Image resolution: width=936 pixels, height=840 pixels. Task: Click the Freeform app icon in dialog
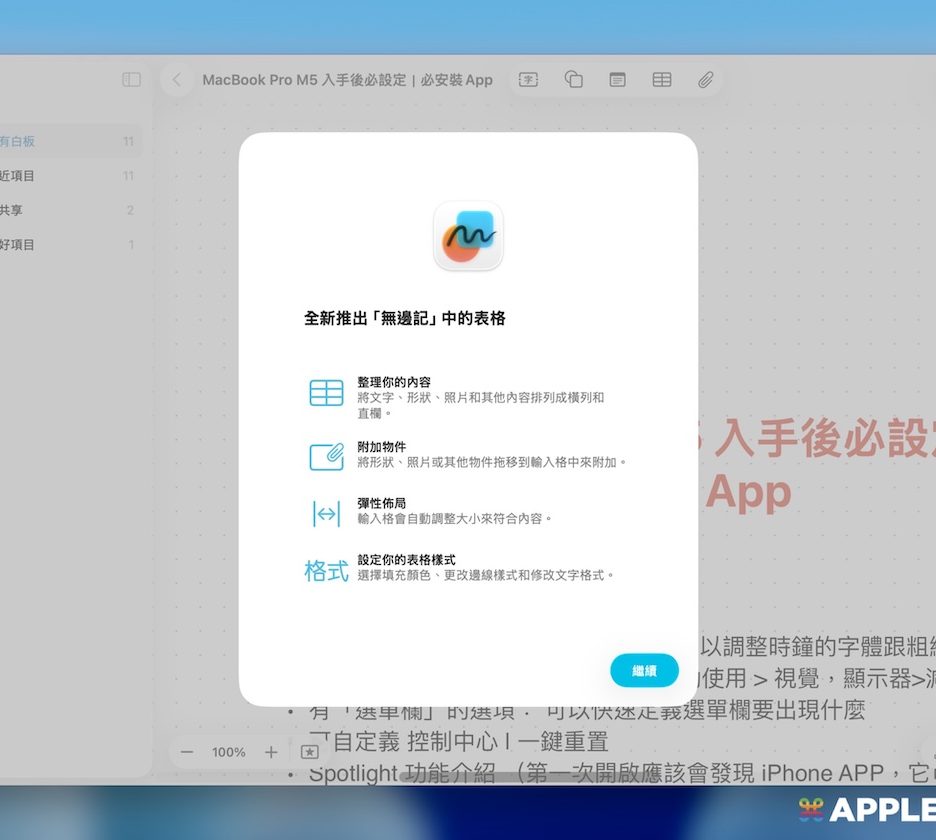[468, 236]
